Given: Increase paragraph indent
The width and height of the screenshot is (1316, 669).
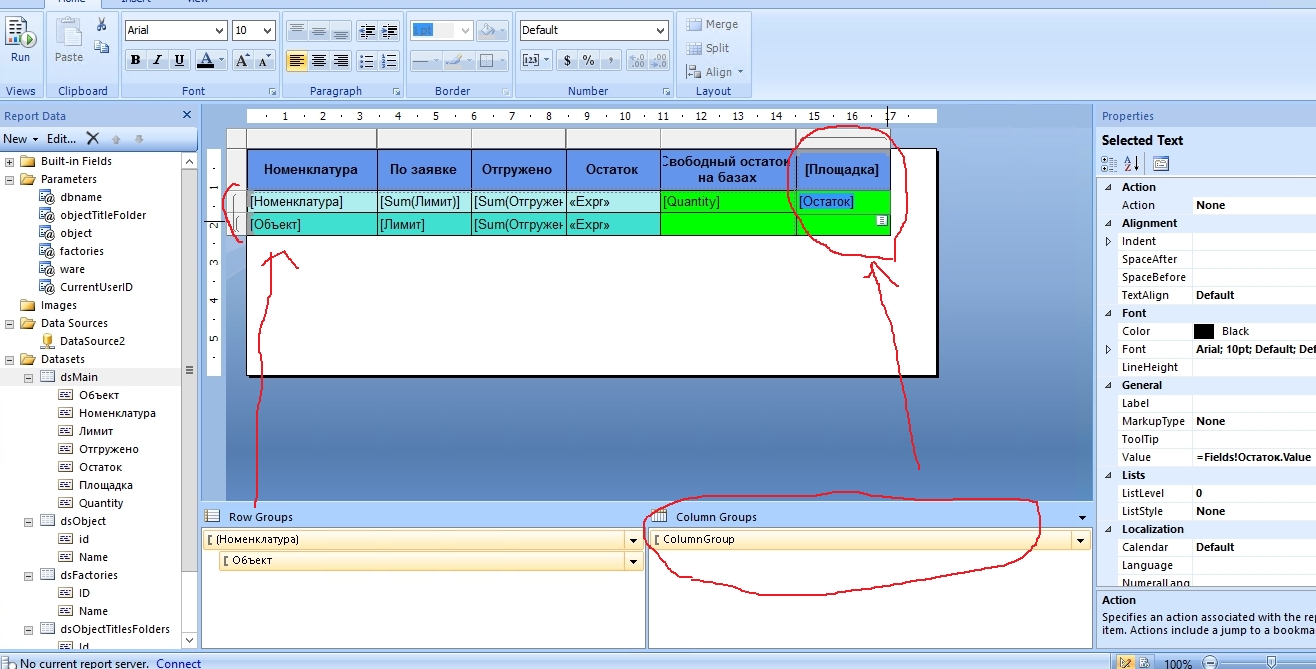Looking at the screenshot, I should pos(389,31).
